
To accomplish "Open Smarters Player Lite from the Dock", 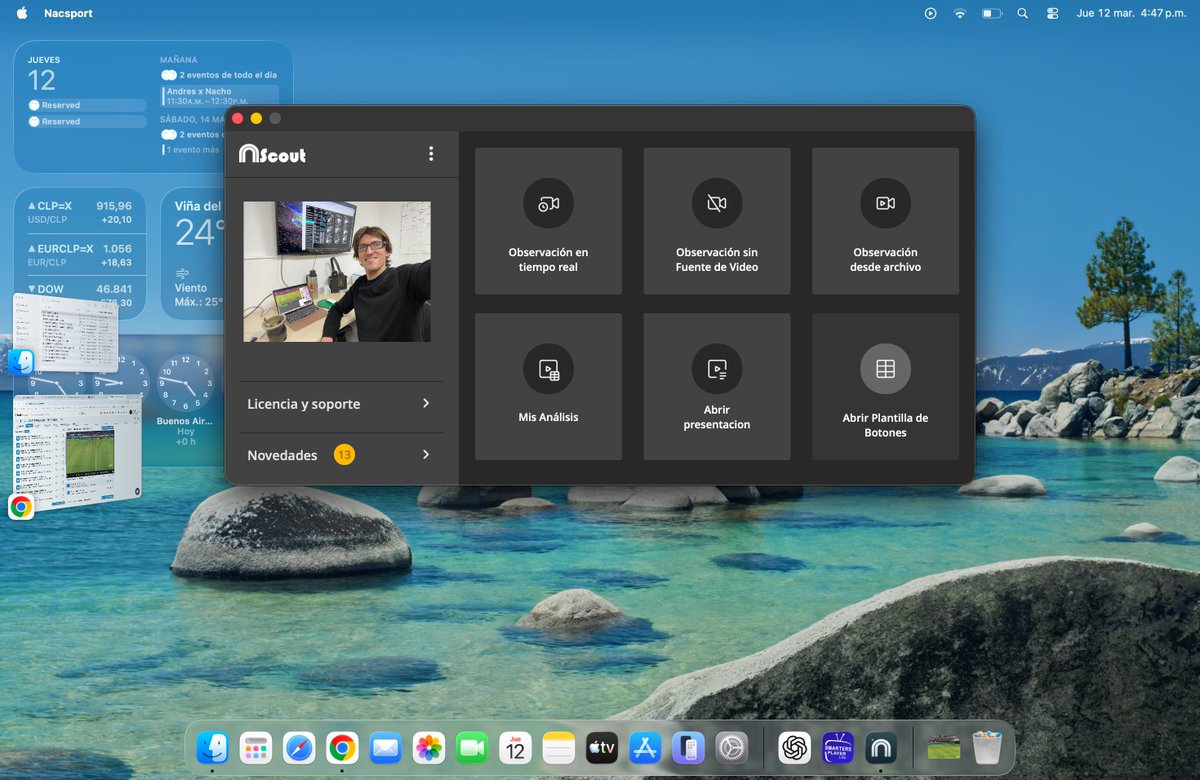I will [838, 747].
